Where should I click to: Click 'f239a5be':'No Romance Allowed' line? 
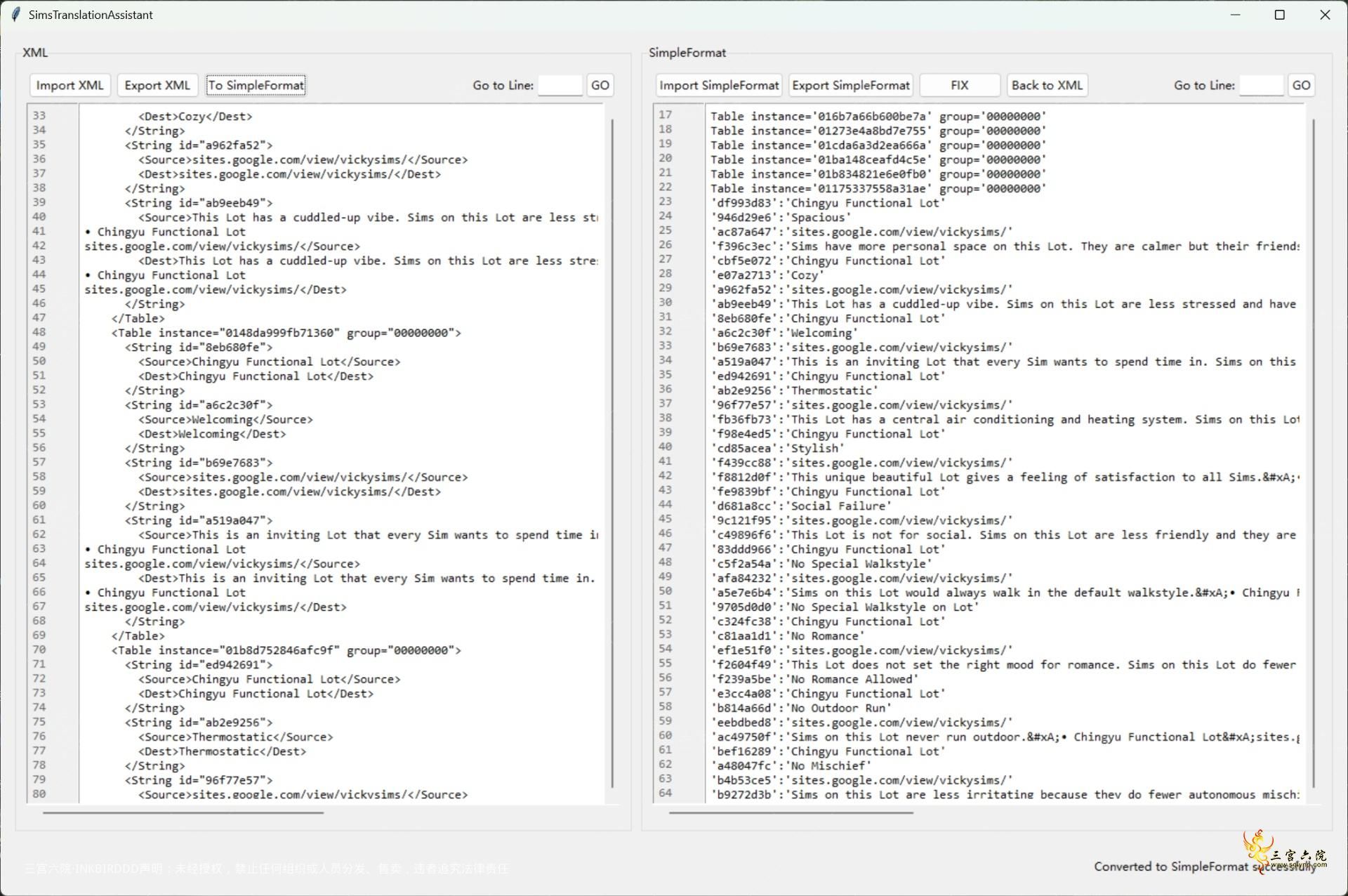814,679
